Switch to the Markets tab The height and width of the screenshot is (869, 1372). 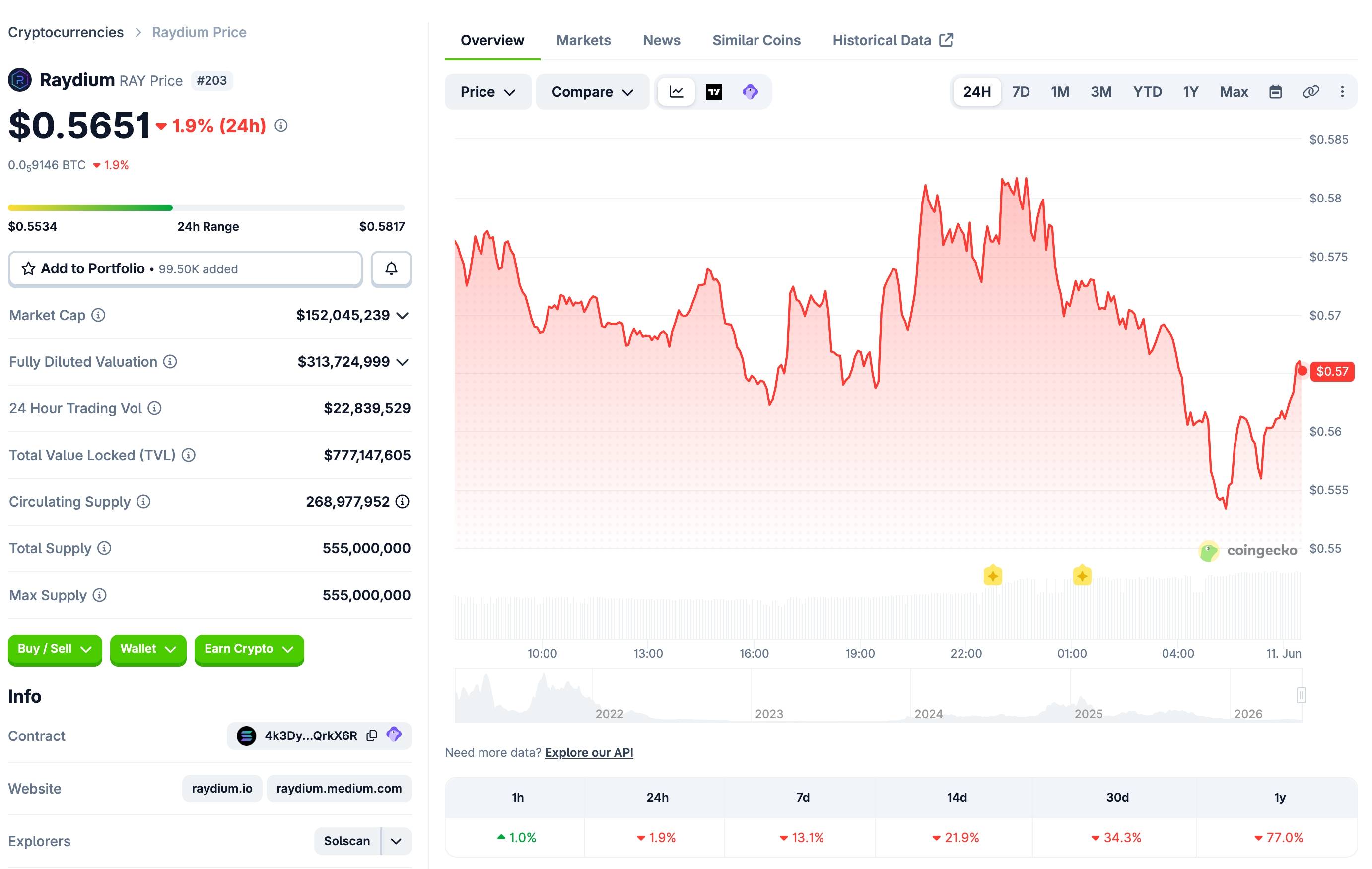tap(583, 40)
